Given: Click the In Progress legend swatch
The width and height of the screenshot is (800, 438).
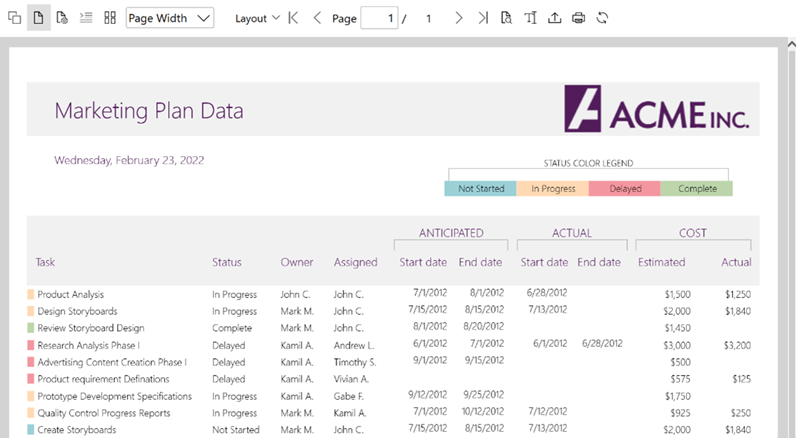Looking at the screenshot, I should (553, 188).
